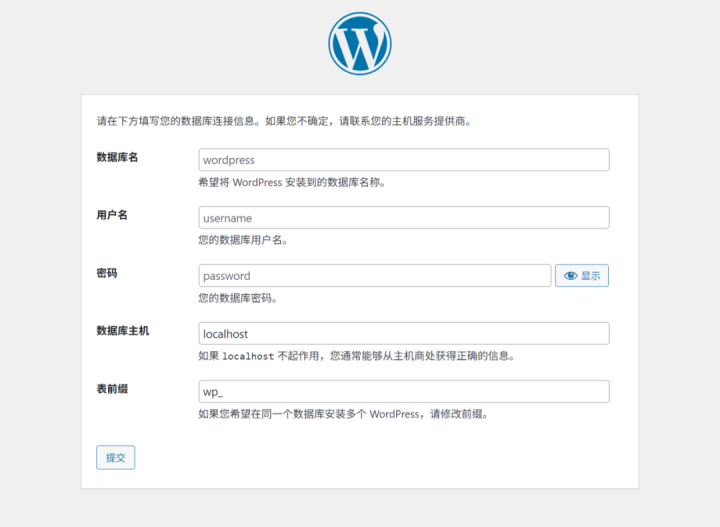This screenshot has height=527, width=720.
Task: Focus the 数据库名 input field
Action: (404, 160)
